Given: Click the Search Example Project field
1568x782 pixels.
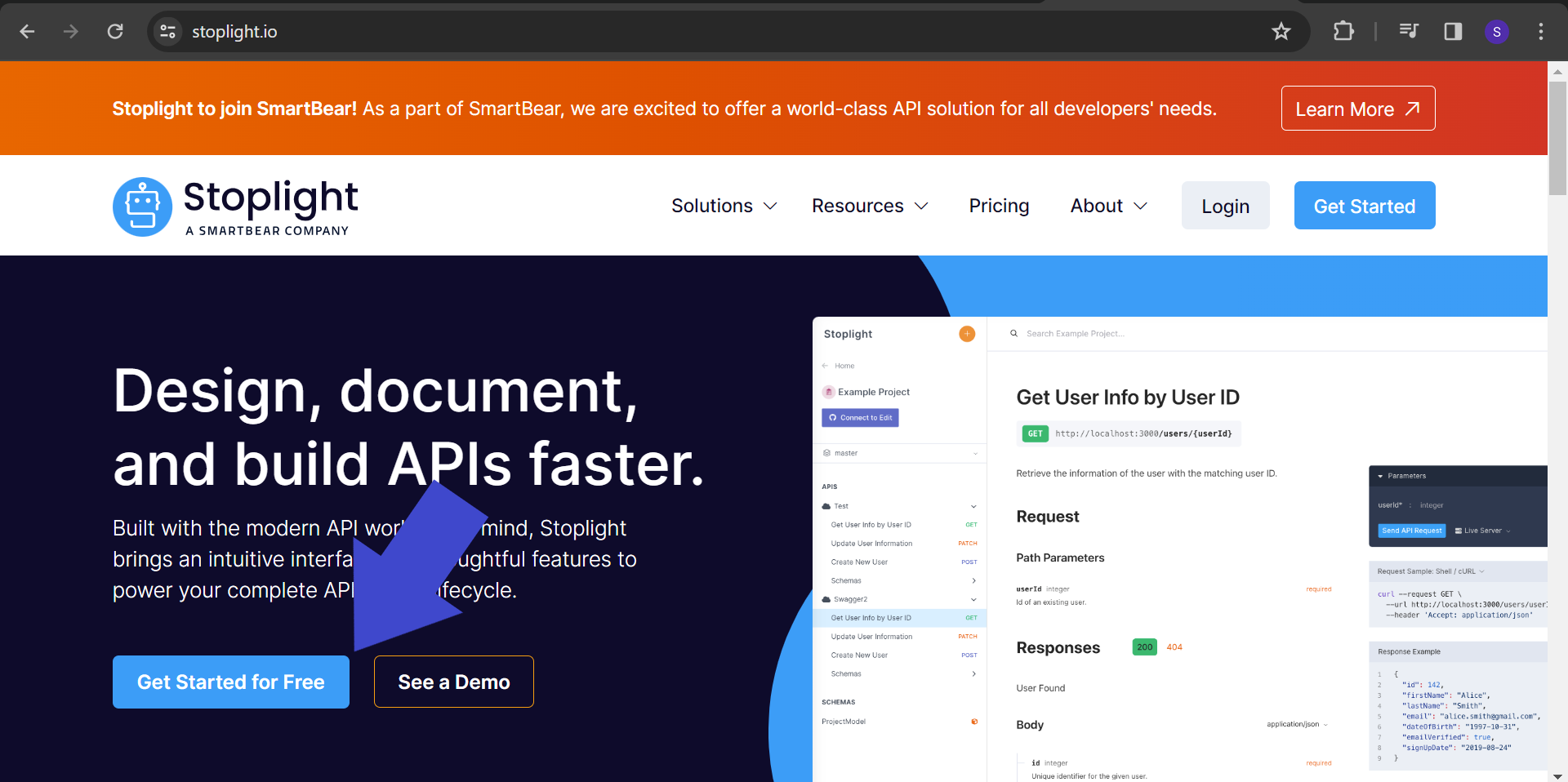Looking at the screenshot, I should click(1075, 333).
